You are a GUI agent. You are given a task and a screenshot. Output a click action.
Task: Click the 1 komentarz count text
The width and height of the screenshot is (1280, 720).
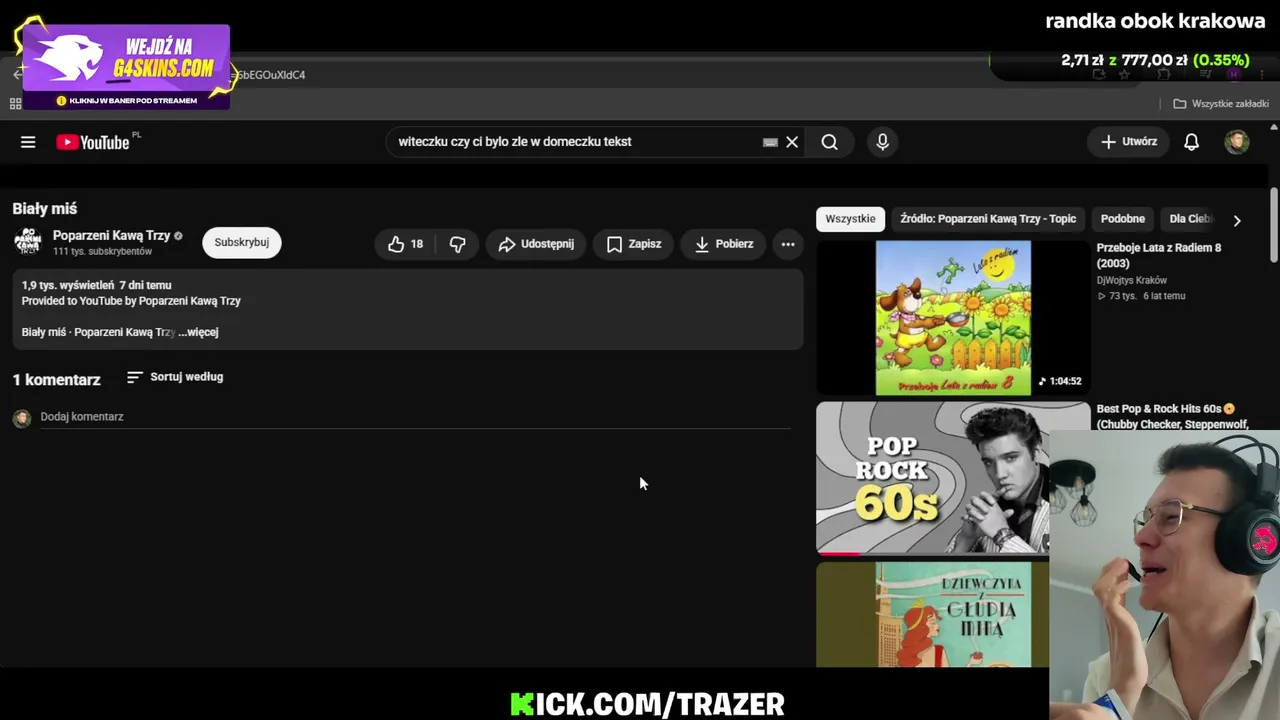pos(57,380)
